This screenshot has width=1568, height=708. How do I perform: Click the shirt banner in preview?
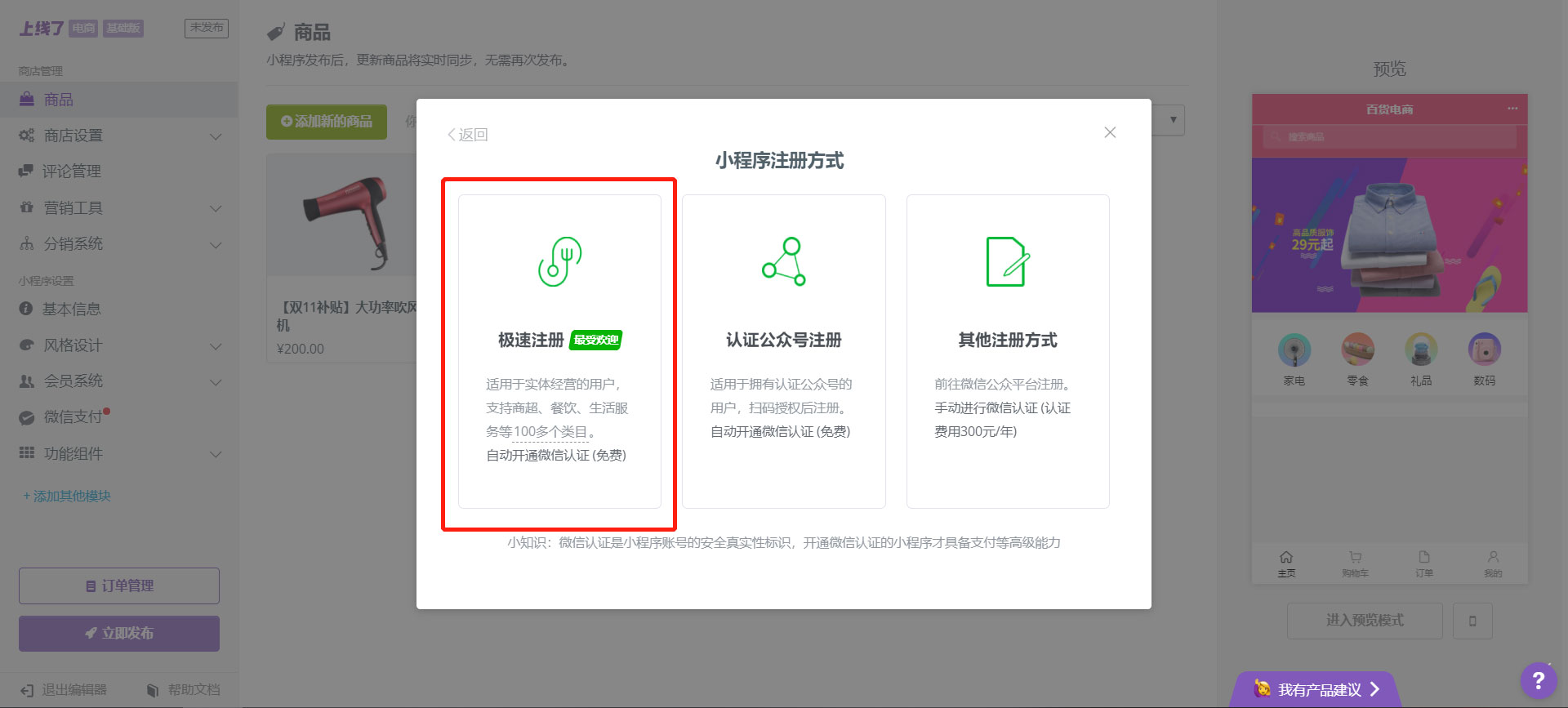1389,235
